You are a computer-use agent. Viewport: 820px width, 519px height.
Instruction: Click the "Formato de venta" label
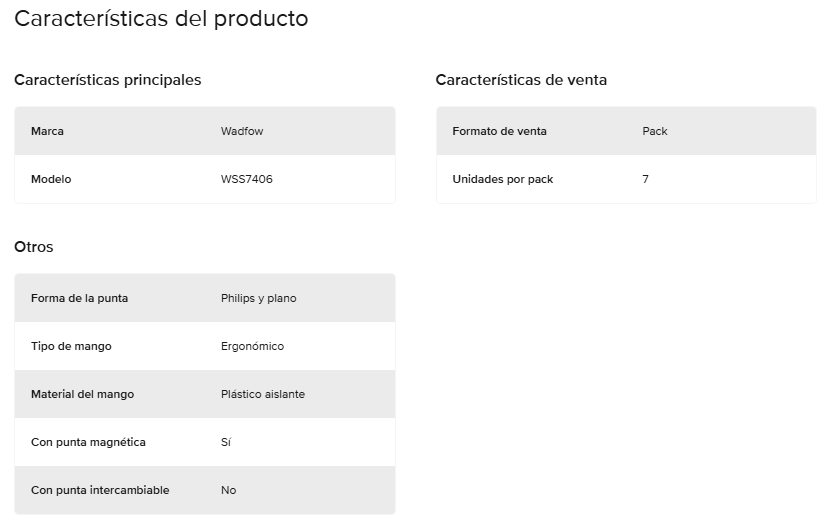tap(499, 131)
